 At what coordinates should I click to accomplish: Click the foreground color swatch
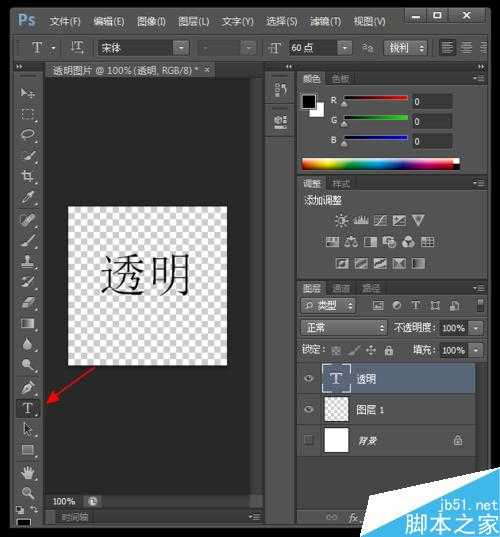(309, 101)
